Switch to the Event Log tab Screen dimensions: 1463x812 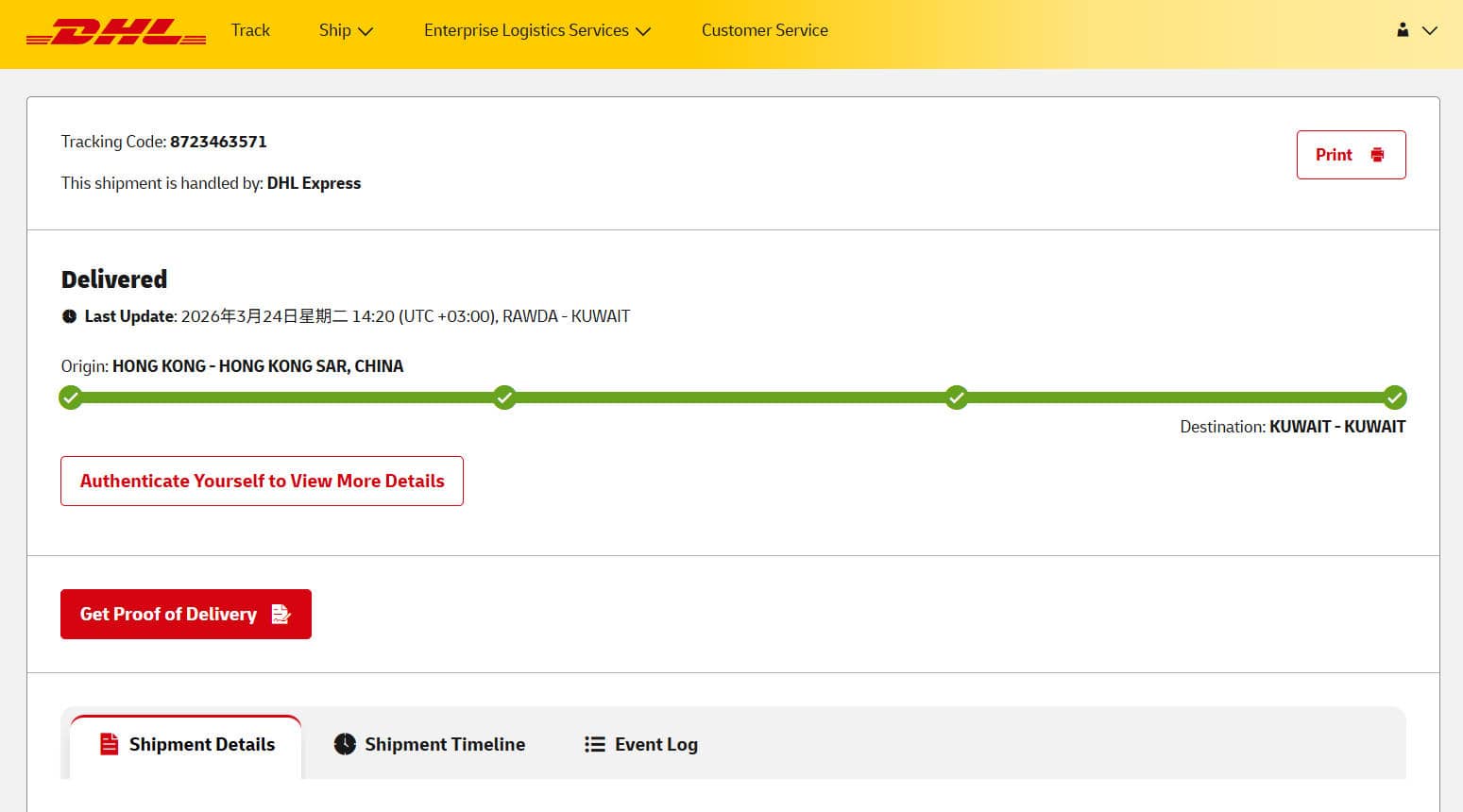pyautogui.click(x=655, y=744)
